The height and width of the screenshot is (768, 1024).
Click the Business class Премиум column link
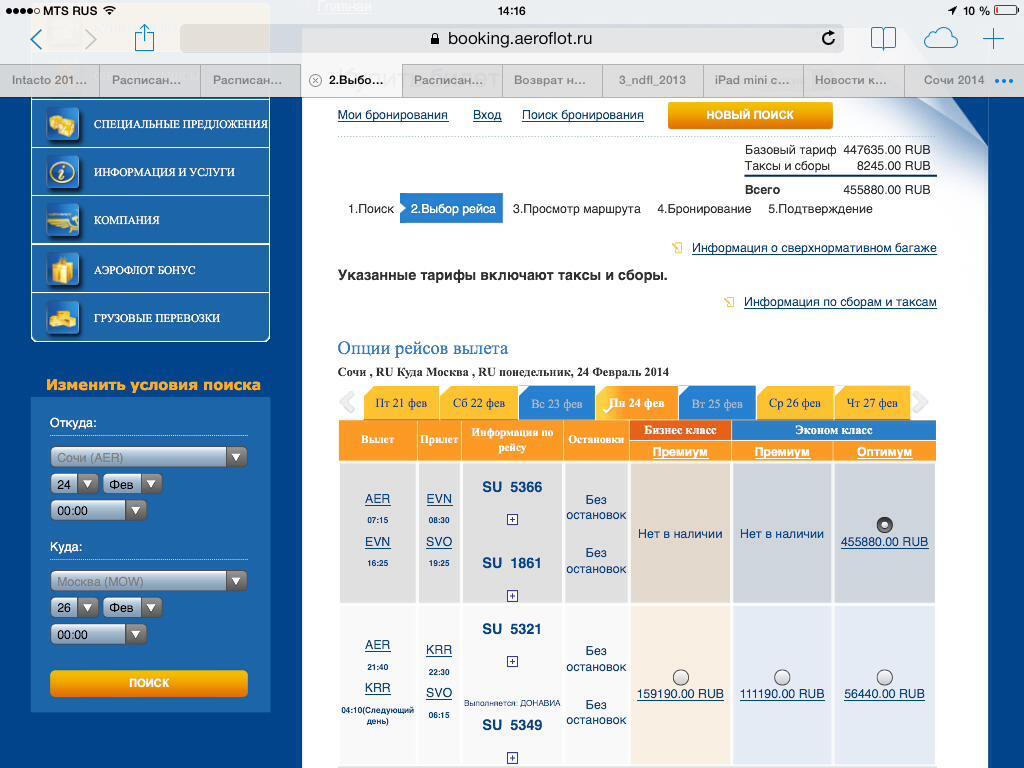point(680,452)
